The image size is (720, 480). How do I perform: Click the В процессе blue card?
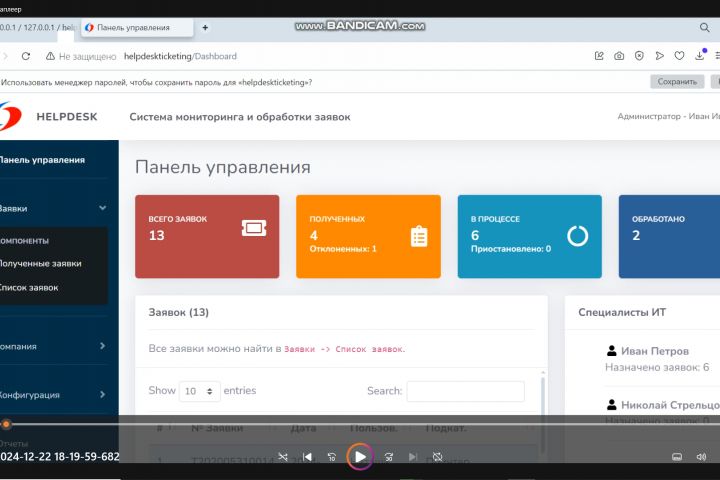pyautogui.click(x=529, y=237)
